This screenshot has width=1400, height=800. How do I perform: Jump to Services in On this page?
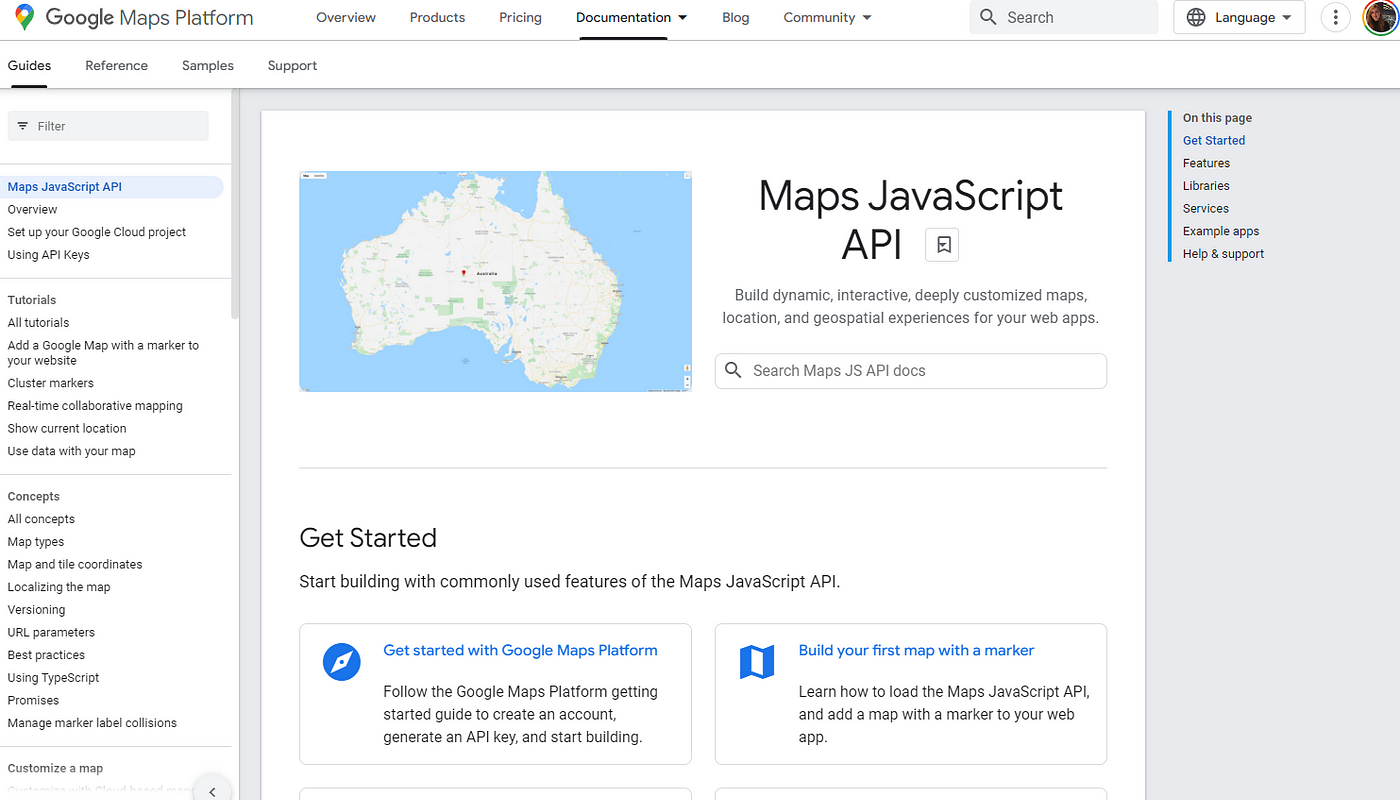point(1206,209)
